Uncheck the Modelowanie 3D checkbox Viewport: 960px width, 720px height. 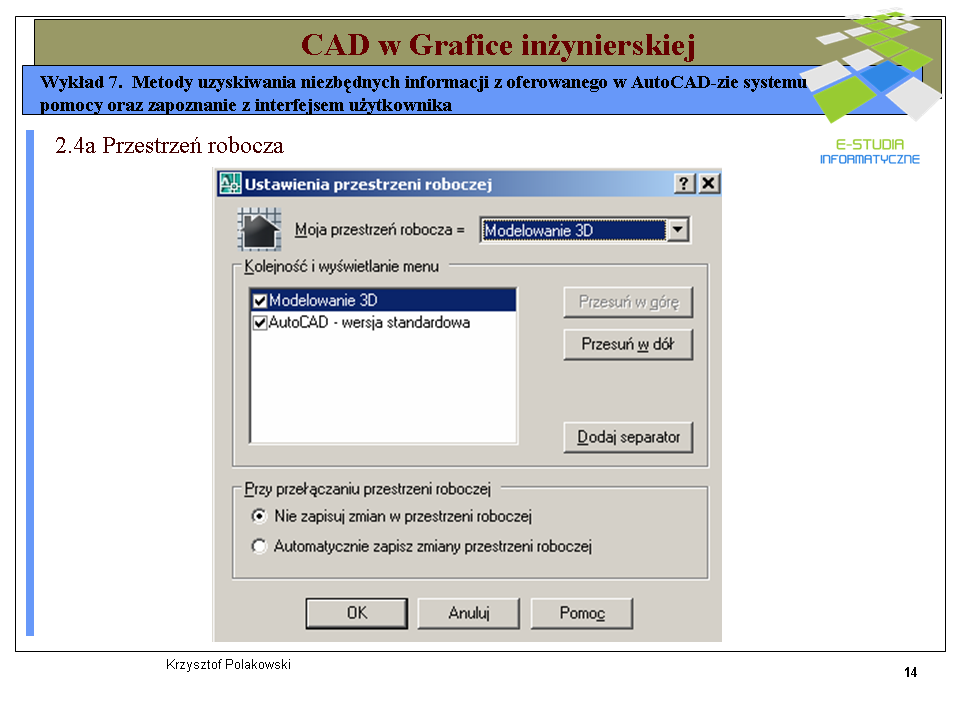[260, 301]
